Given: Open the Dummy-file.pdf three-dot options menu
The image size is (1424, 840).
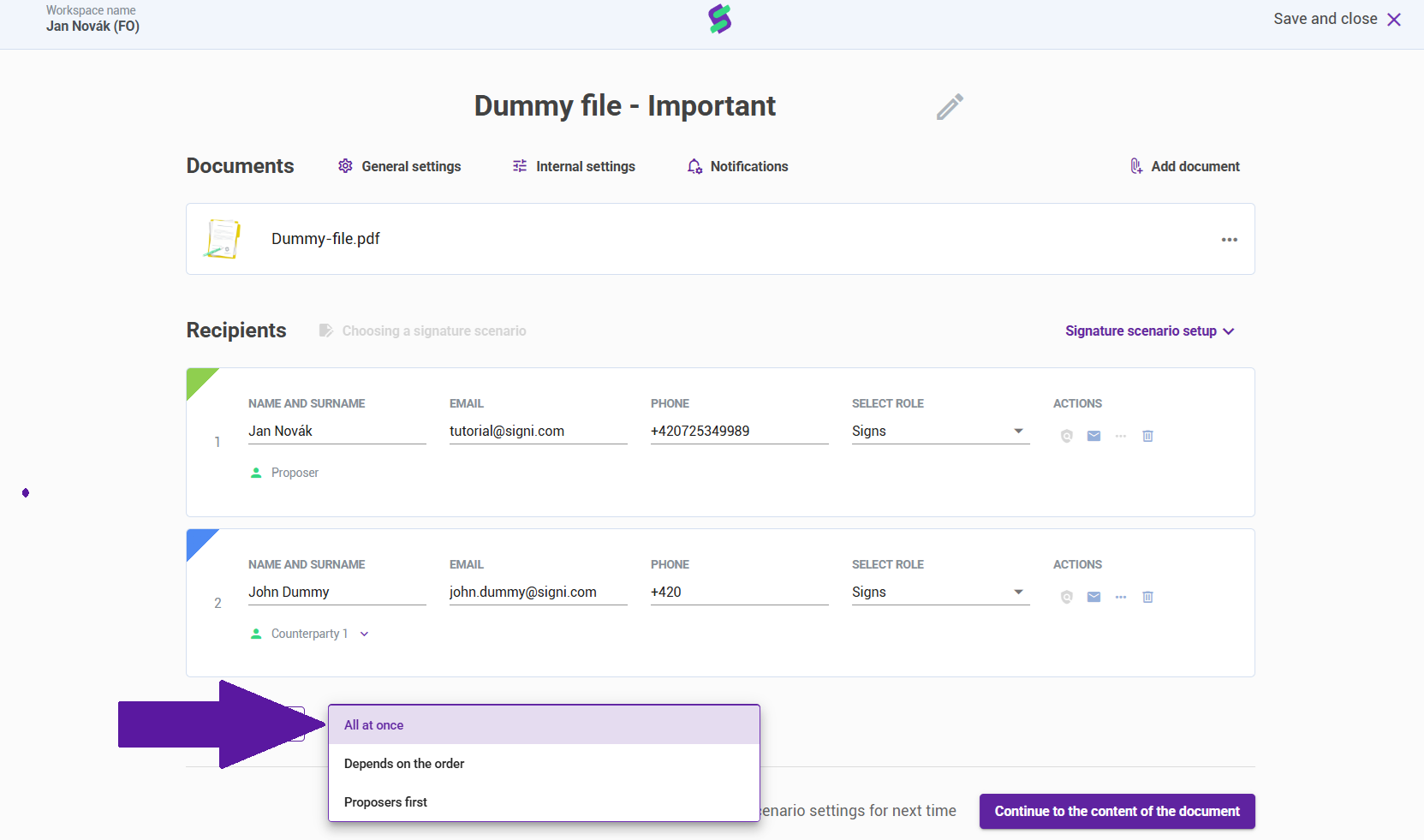Looking at the screenshot, I should pyautogui.click(x=1230, y=240).
